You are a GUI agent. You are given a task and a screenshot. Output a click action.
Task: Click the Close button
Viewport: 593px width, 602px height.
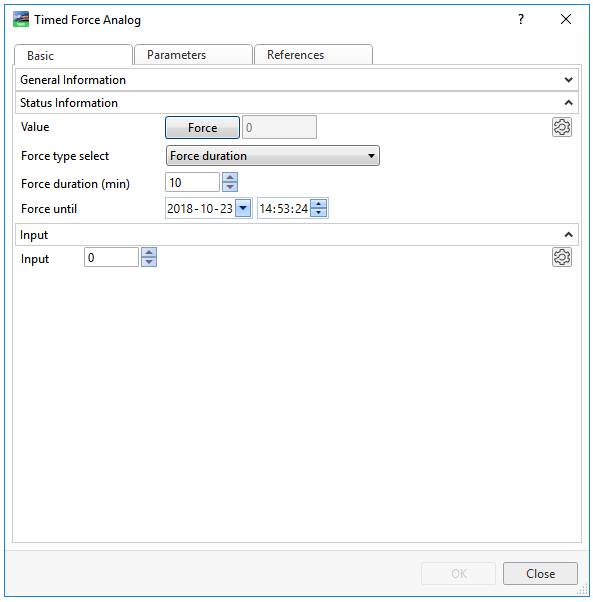[x=540, y=574]
